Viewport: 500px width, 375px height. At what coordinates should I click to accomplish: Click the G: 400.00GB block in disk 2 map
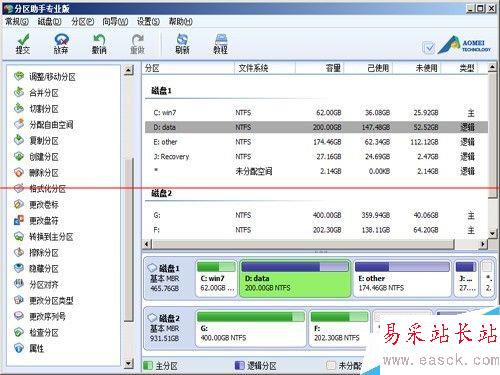click(x=251, y=329)
